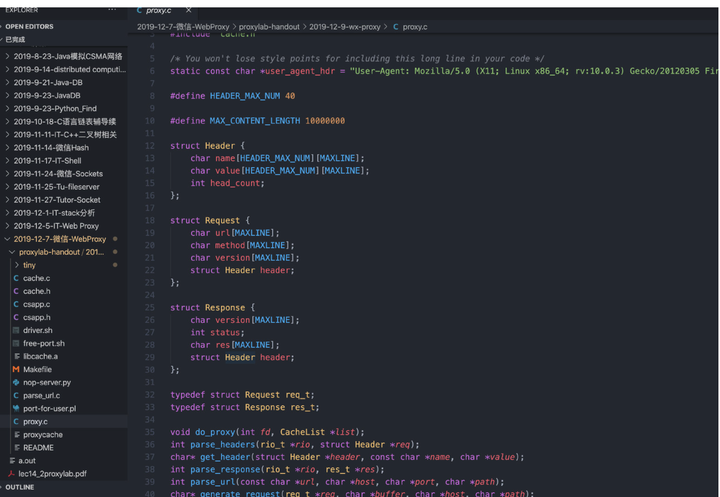Click breadcrumb 2019-12-7-微信-WebProxy
This screenshot has height=497, width=720.
[x=183, y=27]
